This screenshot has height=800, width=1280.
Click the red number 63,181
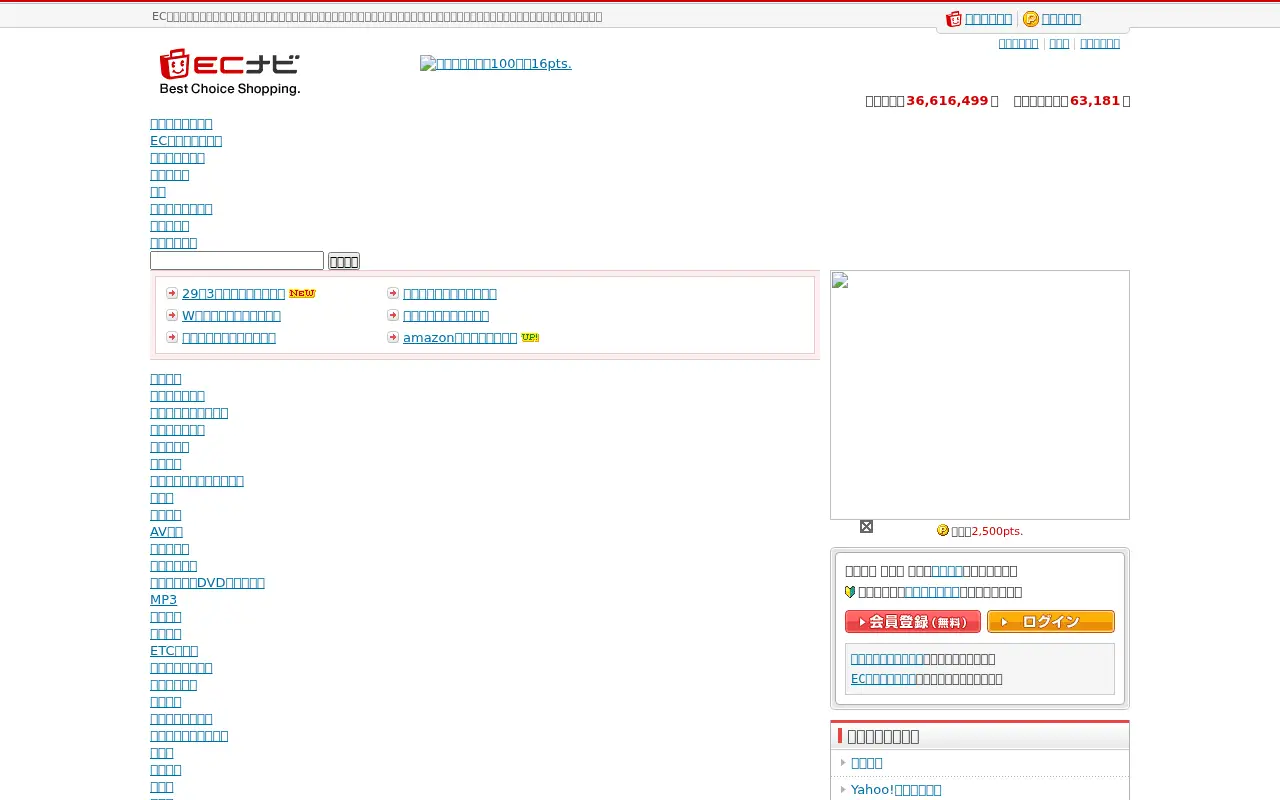[x=1095, y=101]
